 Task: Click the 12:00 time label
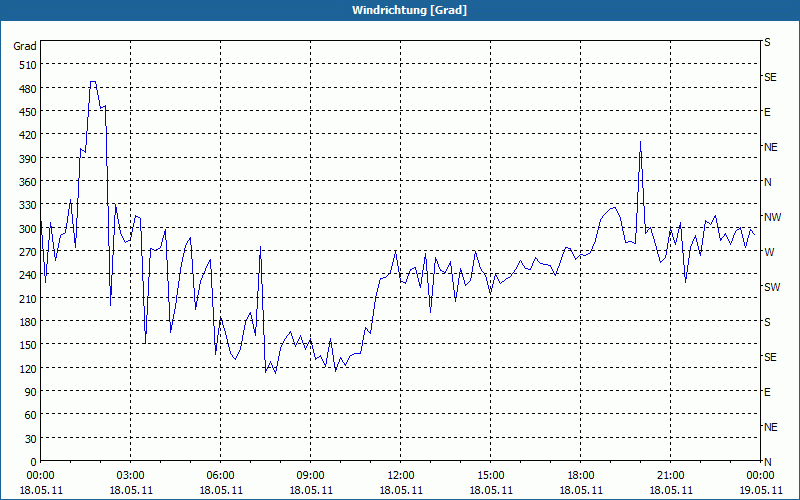(x=401, y=476)
